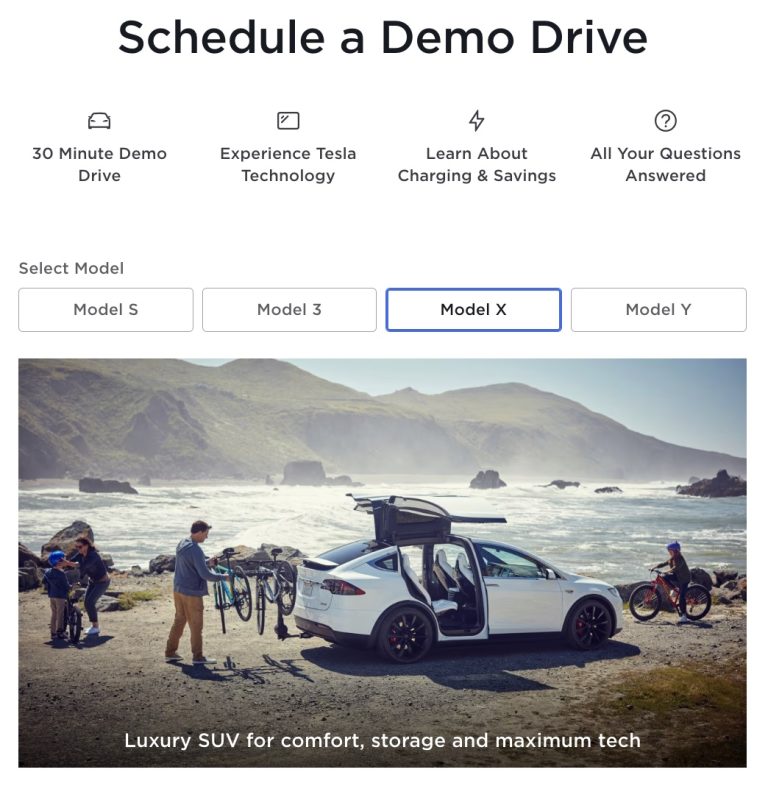Click the open falcon wing door in the photo
This screenshot has height=789, width=768.
(x=425, y=518)
